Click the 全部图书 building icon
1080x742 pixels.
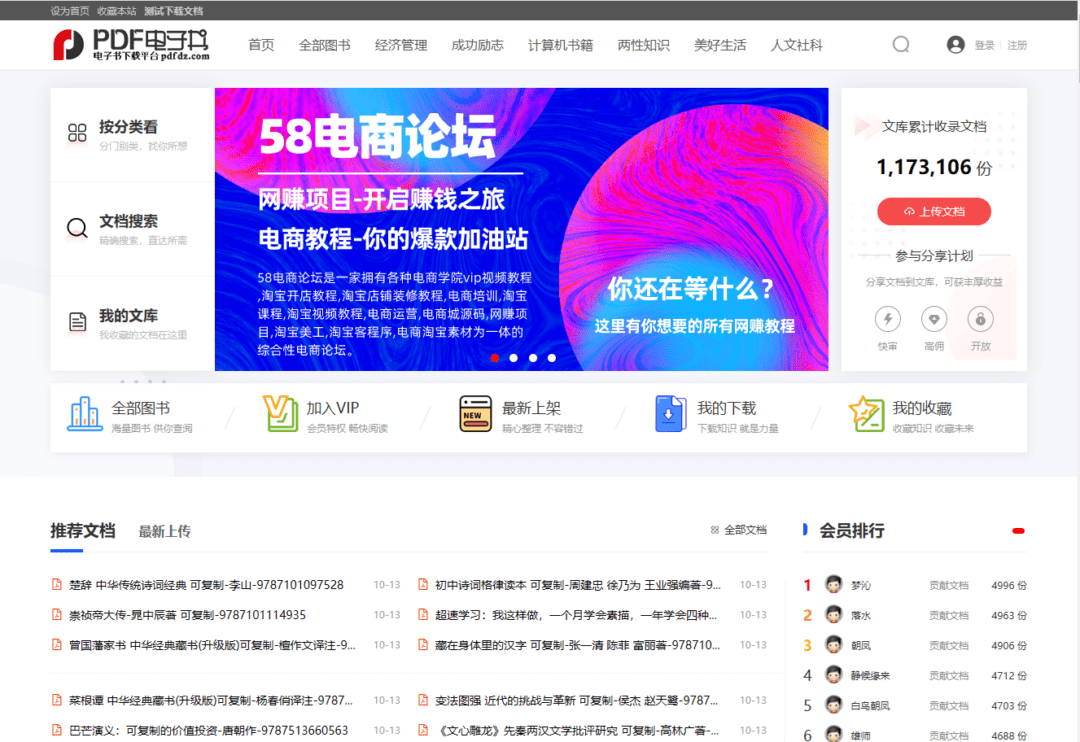pos(85,414)
